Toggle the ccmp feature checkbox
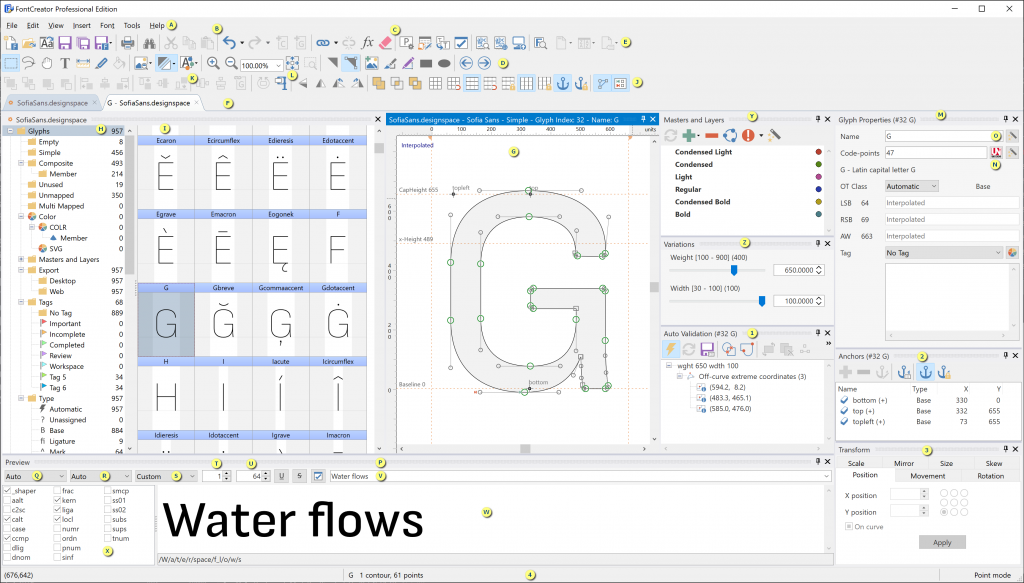1024x583 pixels. click(x=7, y=539)
